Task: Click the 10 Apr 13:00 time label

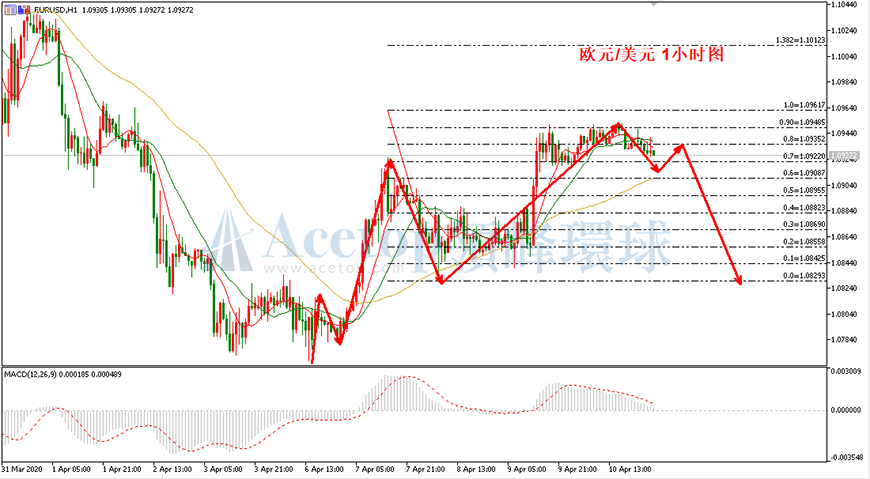Action: tap(630, 470)
